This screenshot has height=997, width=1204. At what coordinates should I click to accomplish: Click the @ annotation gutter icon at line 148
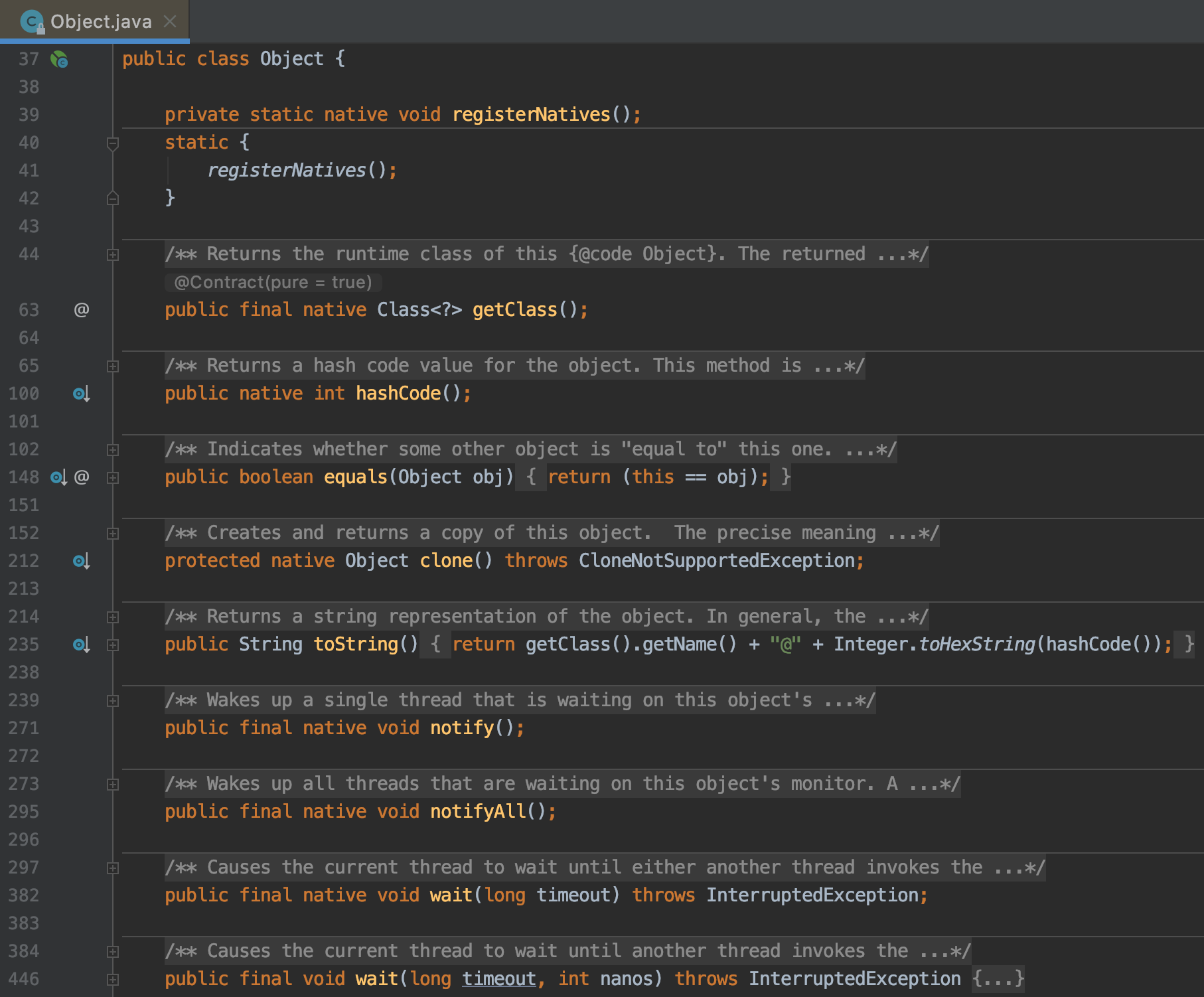pos(81,477)
